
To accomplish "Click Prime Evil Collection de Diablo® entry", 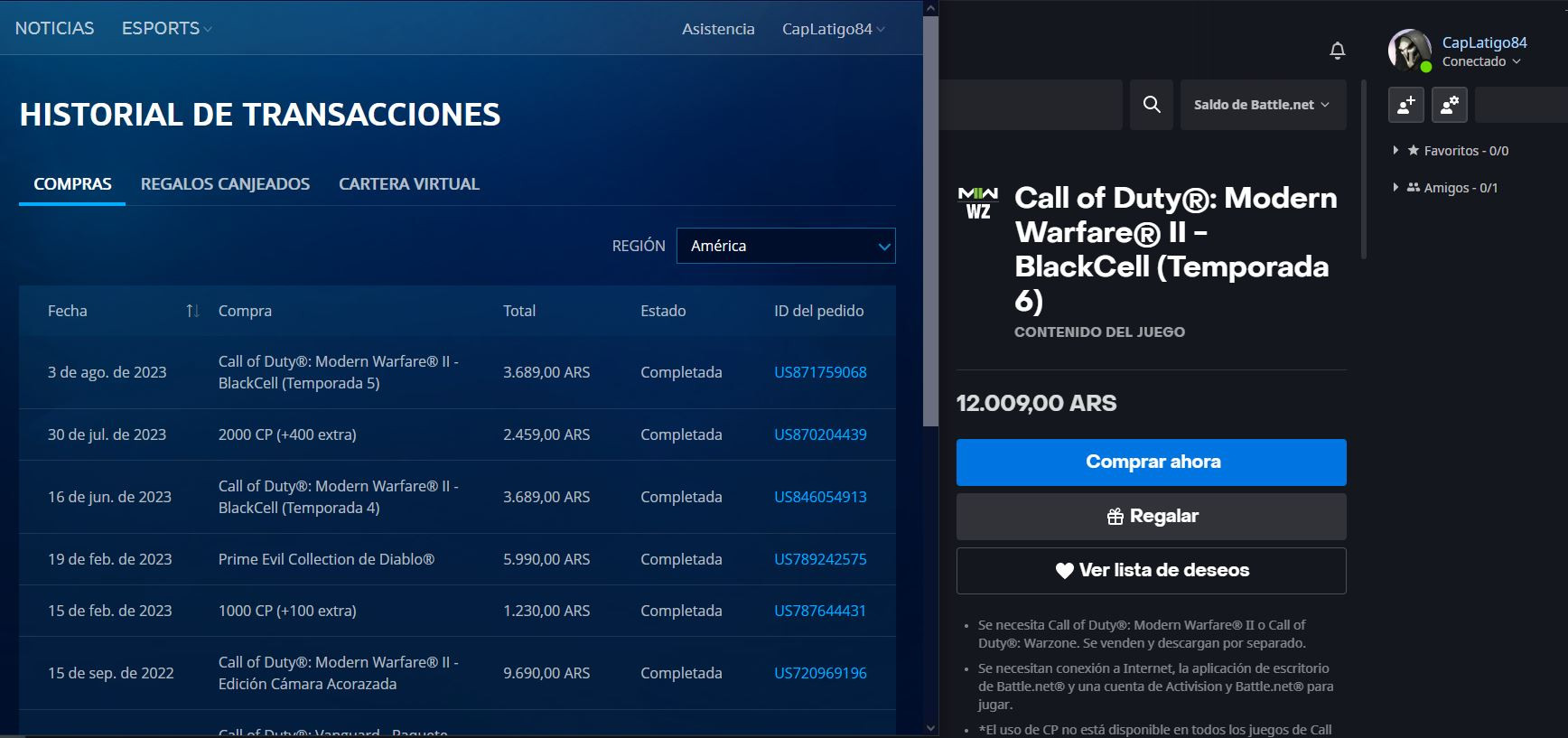I will tap(326, 559).
